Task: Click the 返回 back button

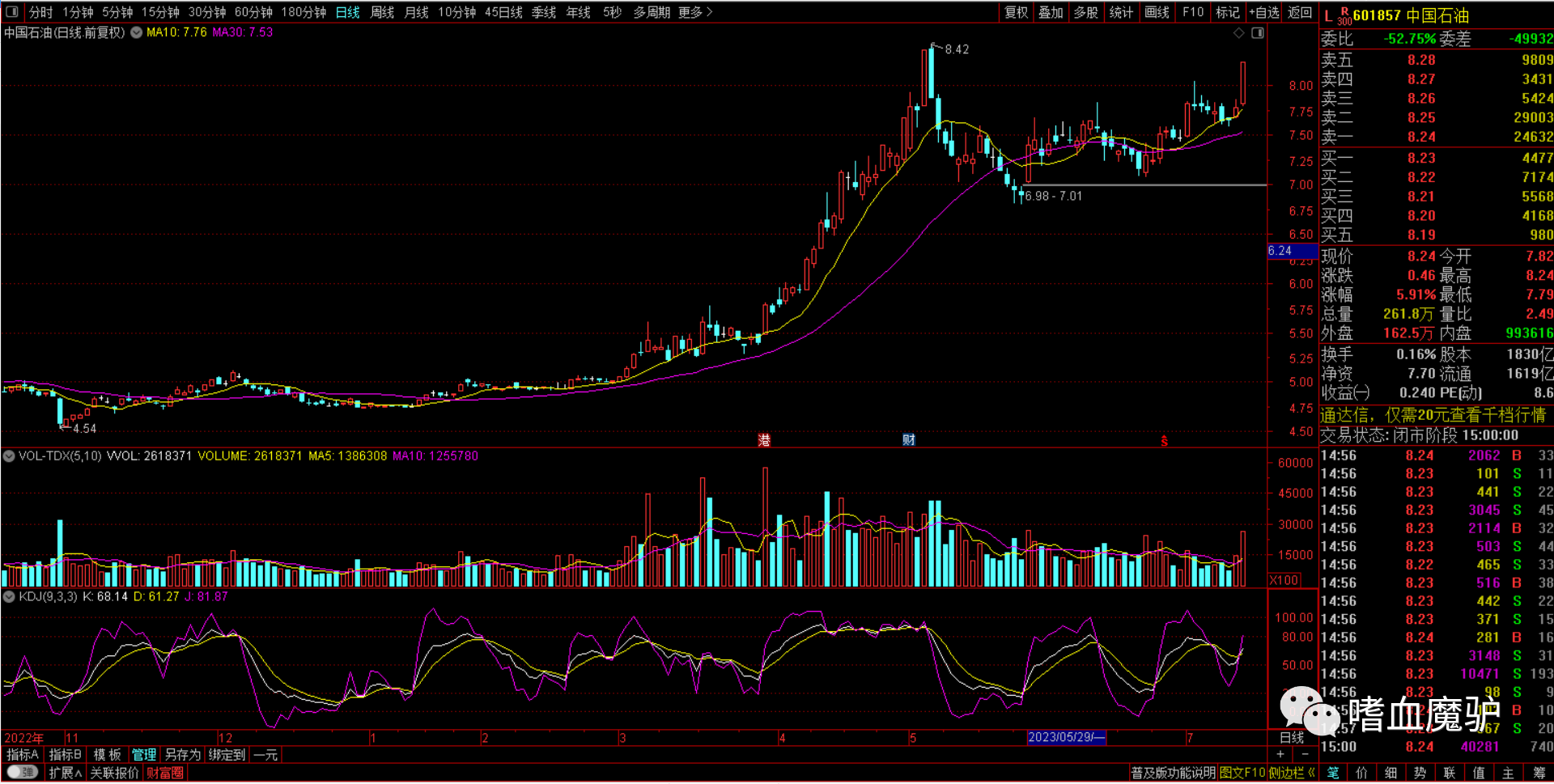Action: (1300, 12)
